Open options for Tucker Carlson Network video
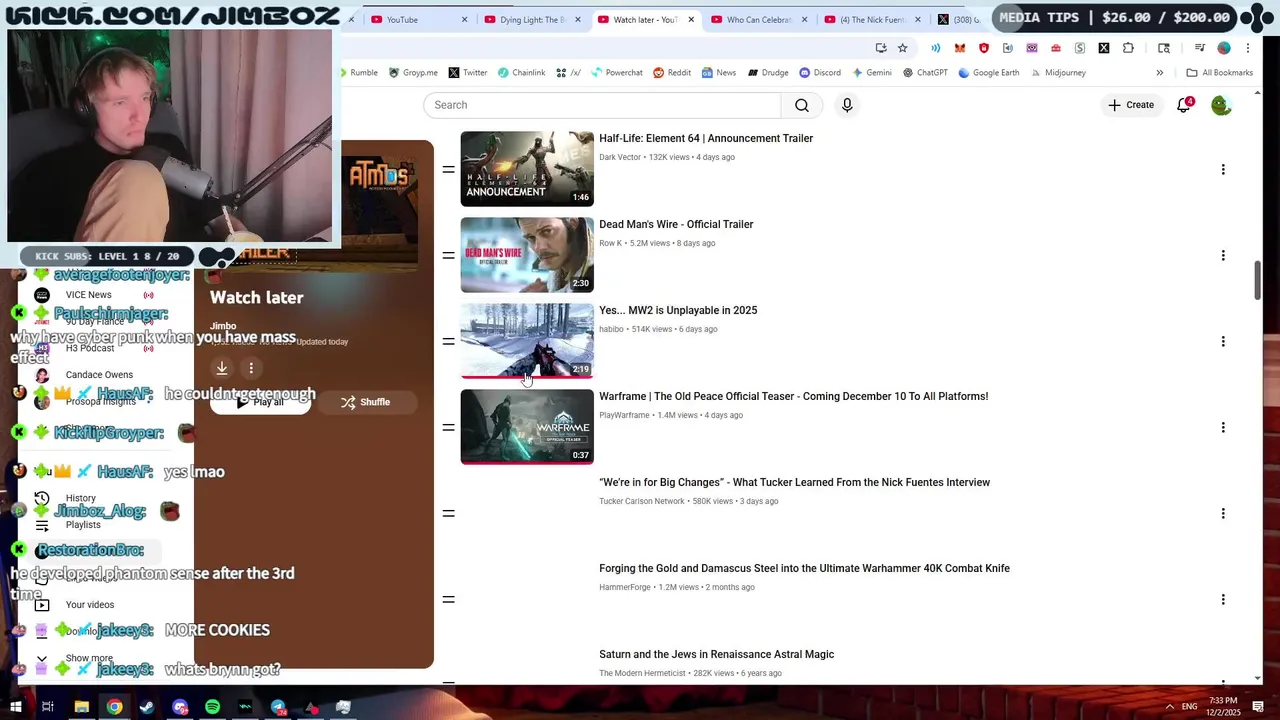 (x=1222, y=514)
